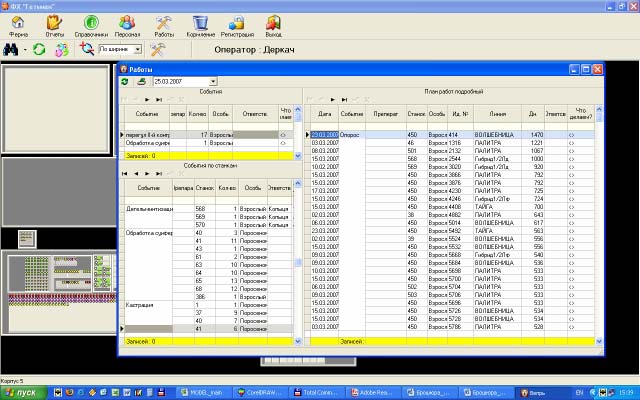Select row with Ид. № 4408 ТАЙГА
The image size is (640, 400).
pos(452,207)
